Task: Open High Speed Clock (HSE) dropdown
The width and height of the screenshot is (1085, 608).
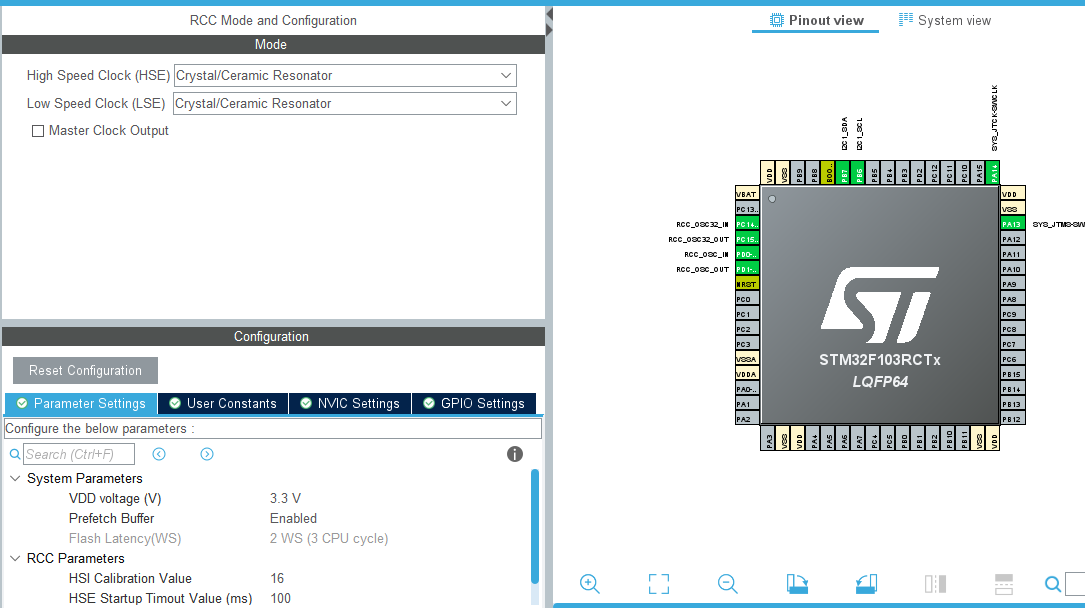Action: (345, 75)
